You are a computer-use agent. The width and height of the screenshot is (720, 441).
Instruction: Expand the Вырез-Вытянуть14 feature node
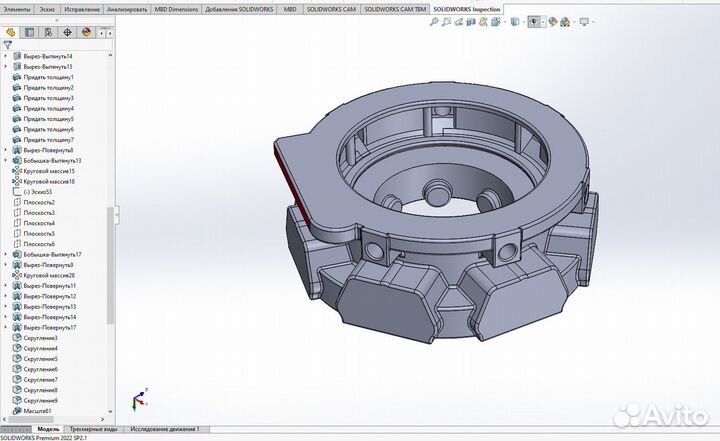tap(5, 56)
